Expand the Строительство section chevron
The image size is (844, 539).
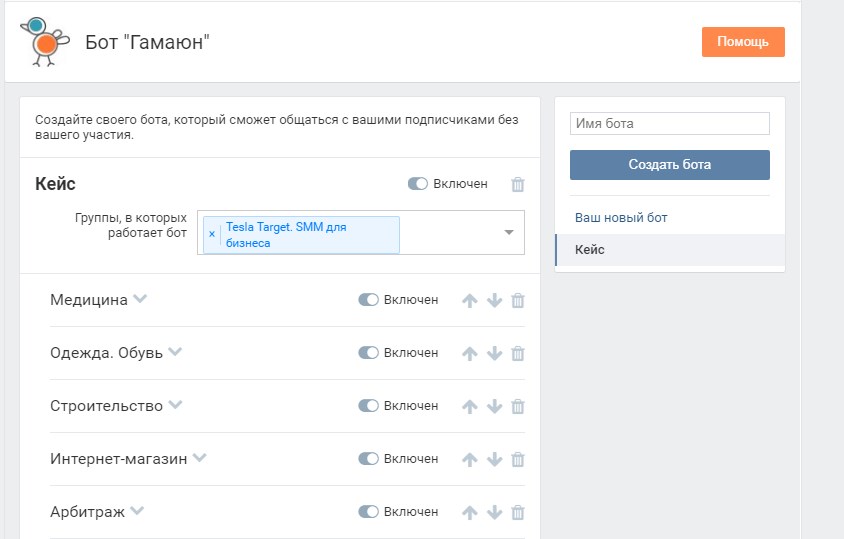pyautogui.click(x=175, y=404)
